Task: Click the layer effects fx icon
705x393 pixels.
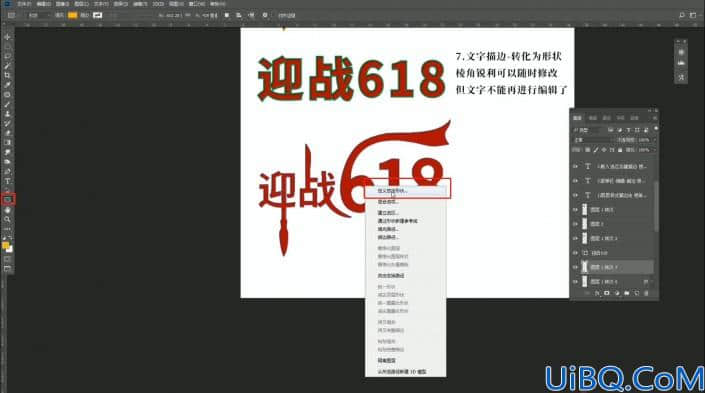Action: click(597, 293)
